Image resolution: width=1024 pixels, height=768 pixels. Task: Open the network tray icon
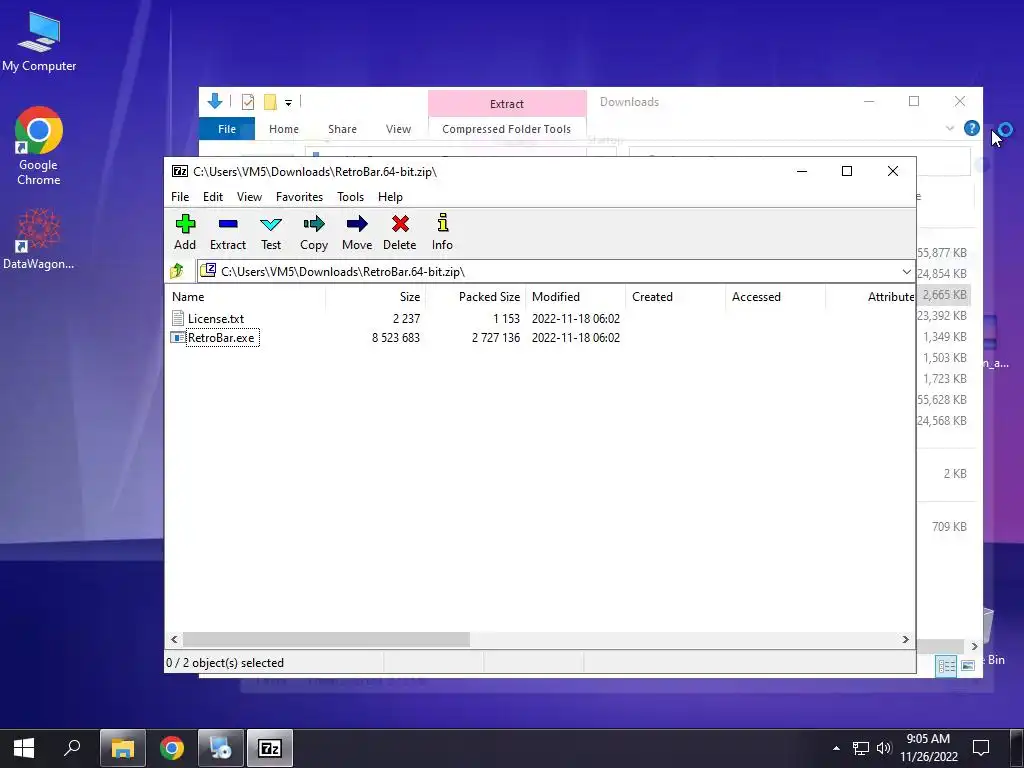tap(861, 748)
